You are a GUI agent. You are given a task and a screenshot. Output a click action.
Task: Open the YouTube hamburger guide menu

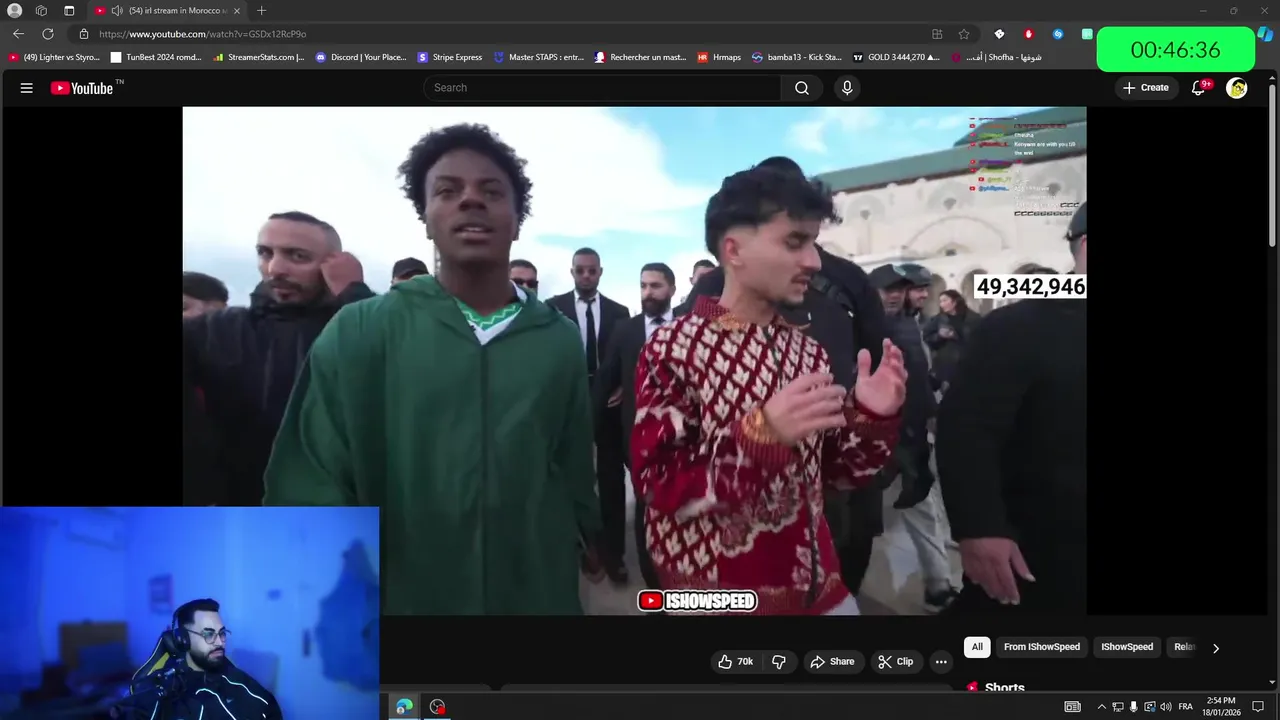tap(27, 88)
